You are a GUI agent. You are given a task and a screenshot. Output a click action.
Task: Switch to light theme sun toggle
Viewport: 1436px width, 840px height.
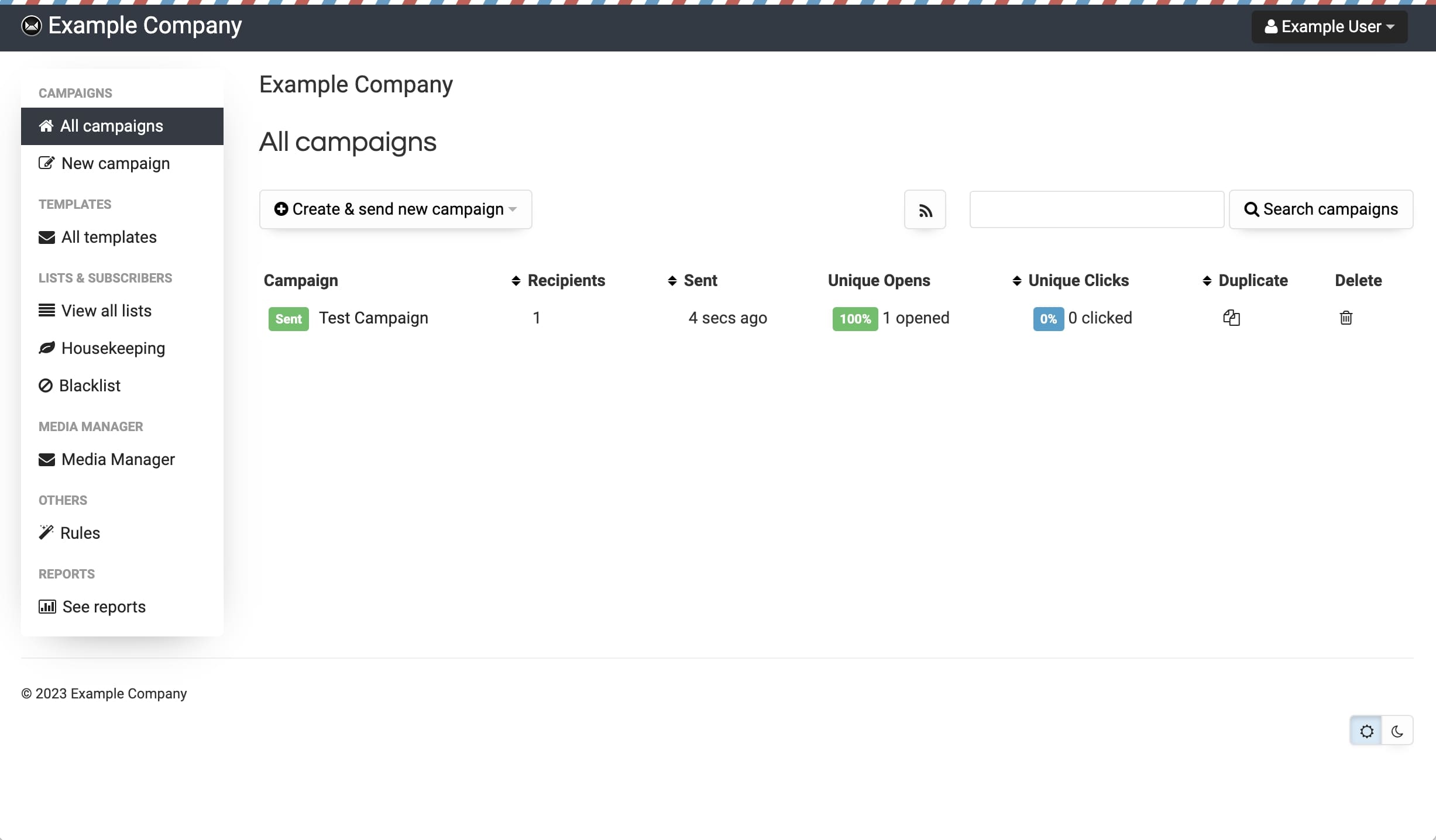coord(1366,731)
